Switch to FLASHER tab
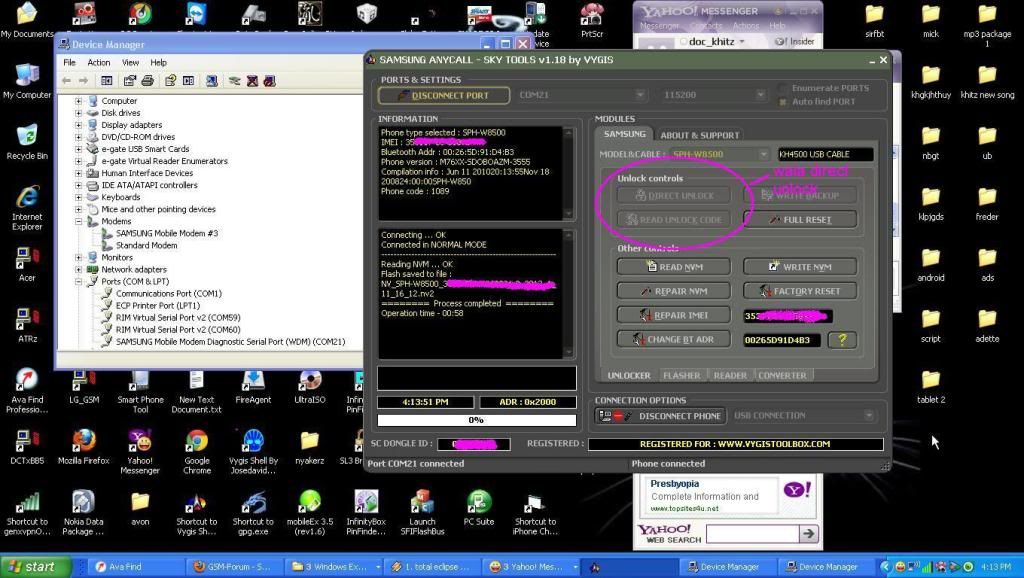Screen dimensions: 1024x578 point(681,376)
